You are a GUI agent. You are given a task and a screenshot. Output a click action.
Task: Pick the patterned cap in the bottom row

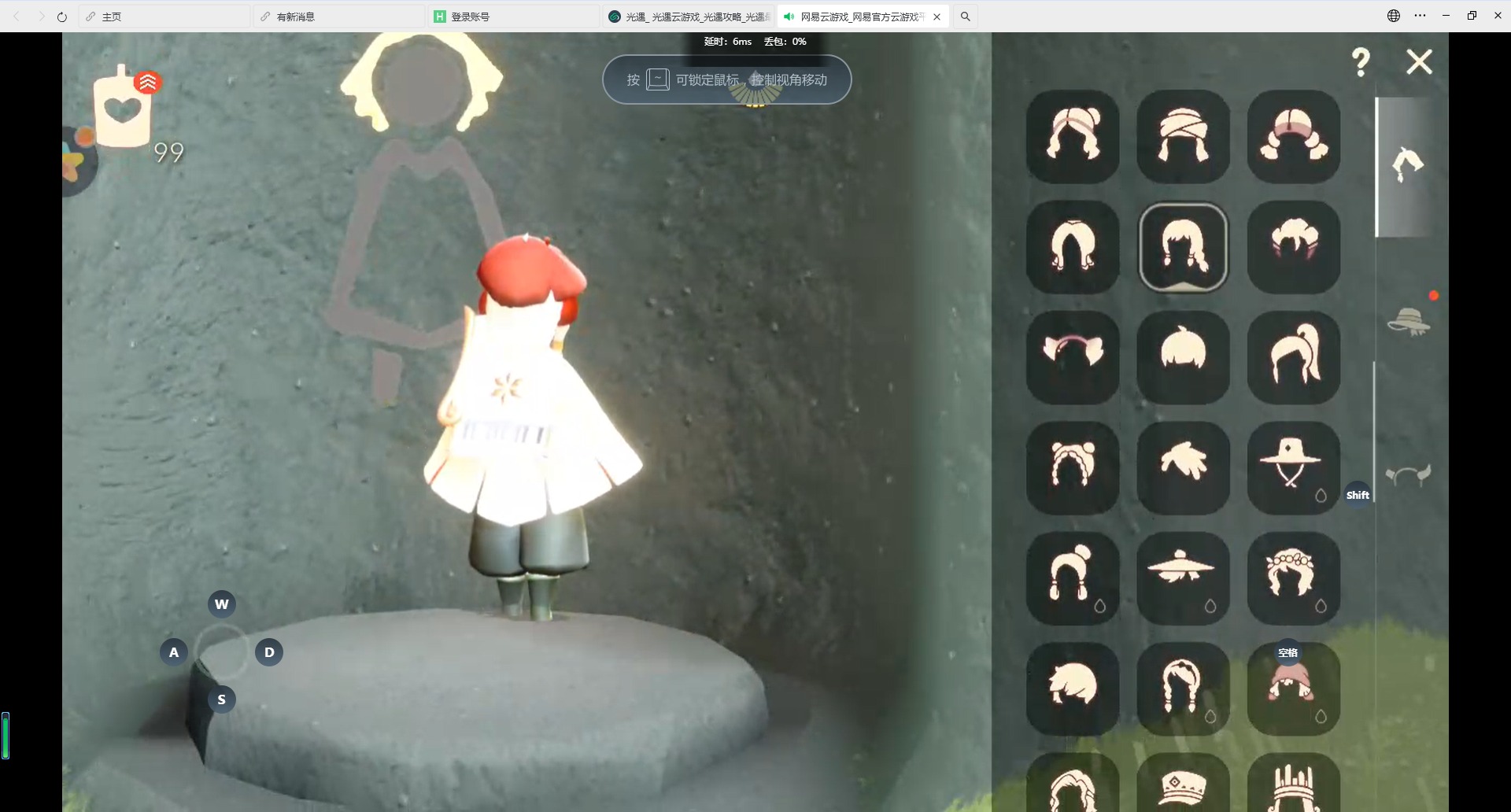1183,783
